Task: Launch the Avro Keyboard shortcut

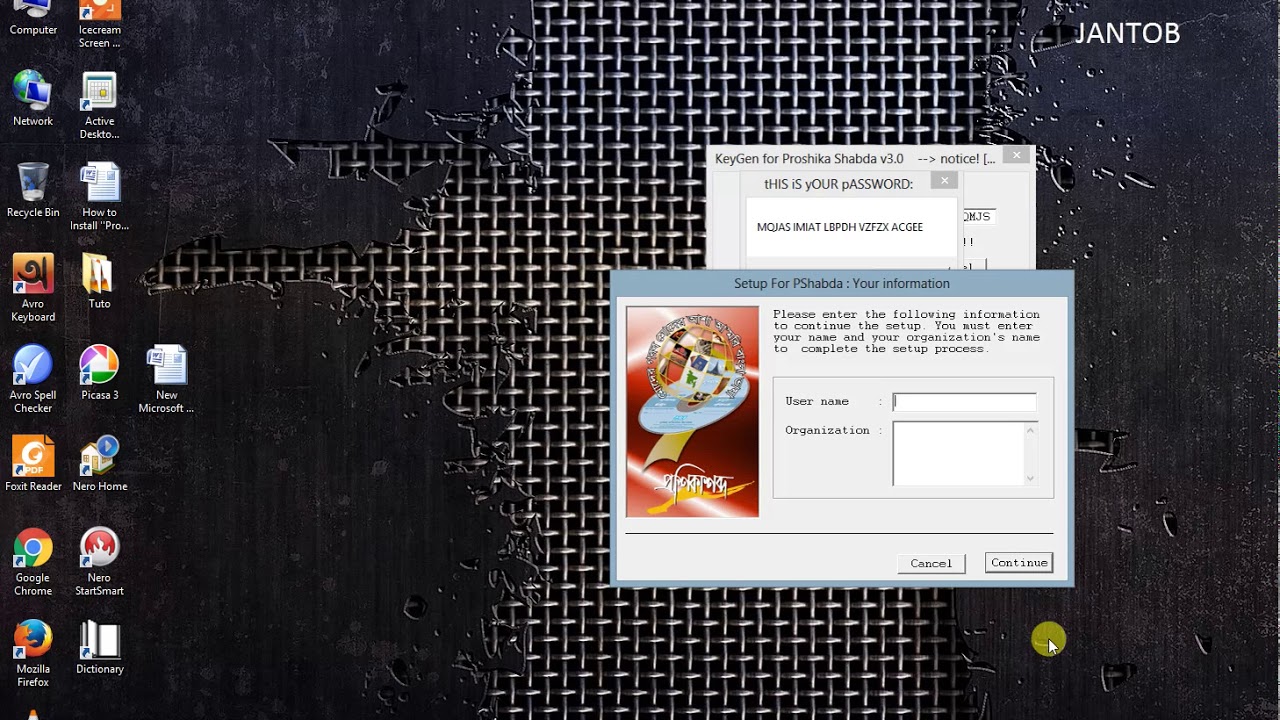Action: click(x=33, y=288)
